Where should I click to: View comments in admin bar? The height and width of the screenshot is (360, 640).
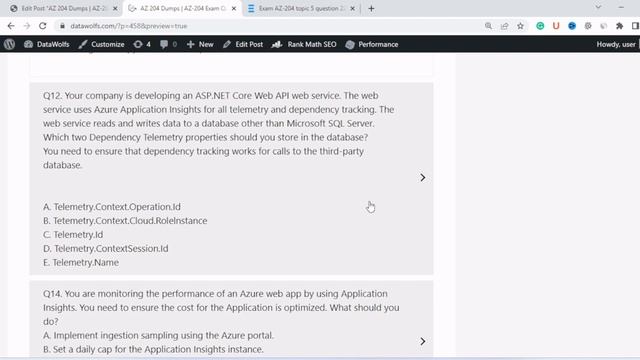point(168,44)
